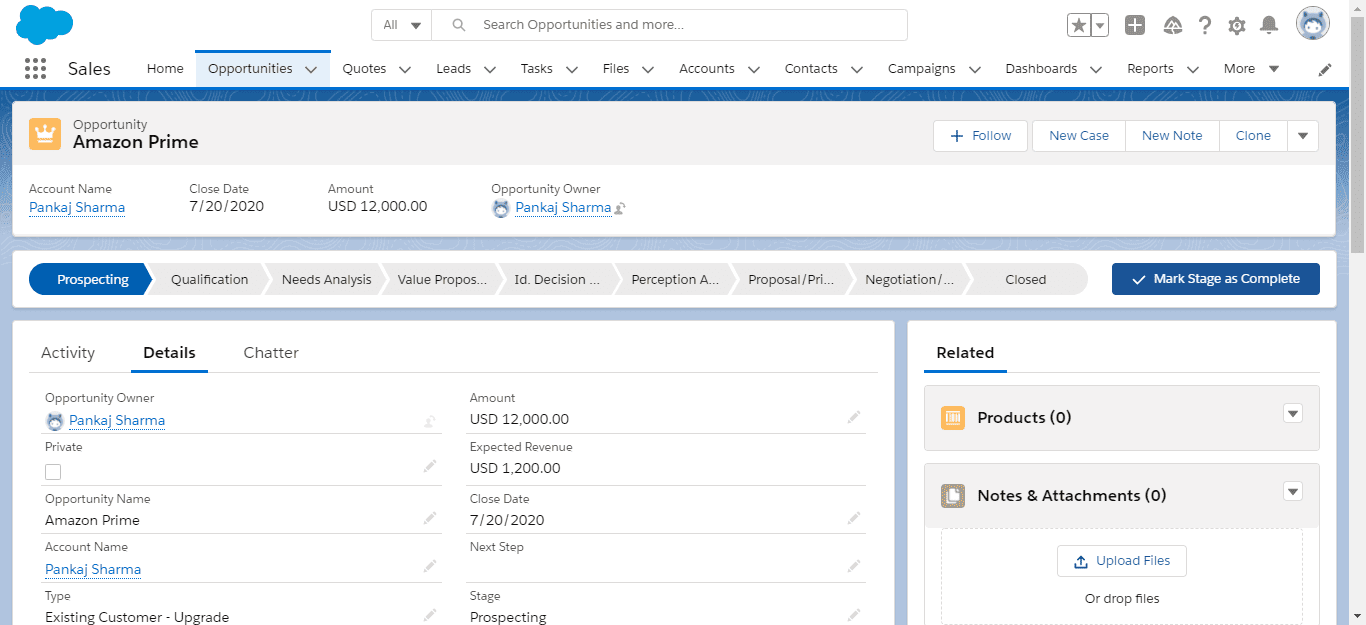Open Pankaj Sharma opportunity owner link in header

coord(563,208)
